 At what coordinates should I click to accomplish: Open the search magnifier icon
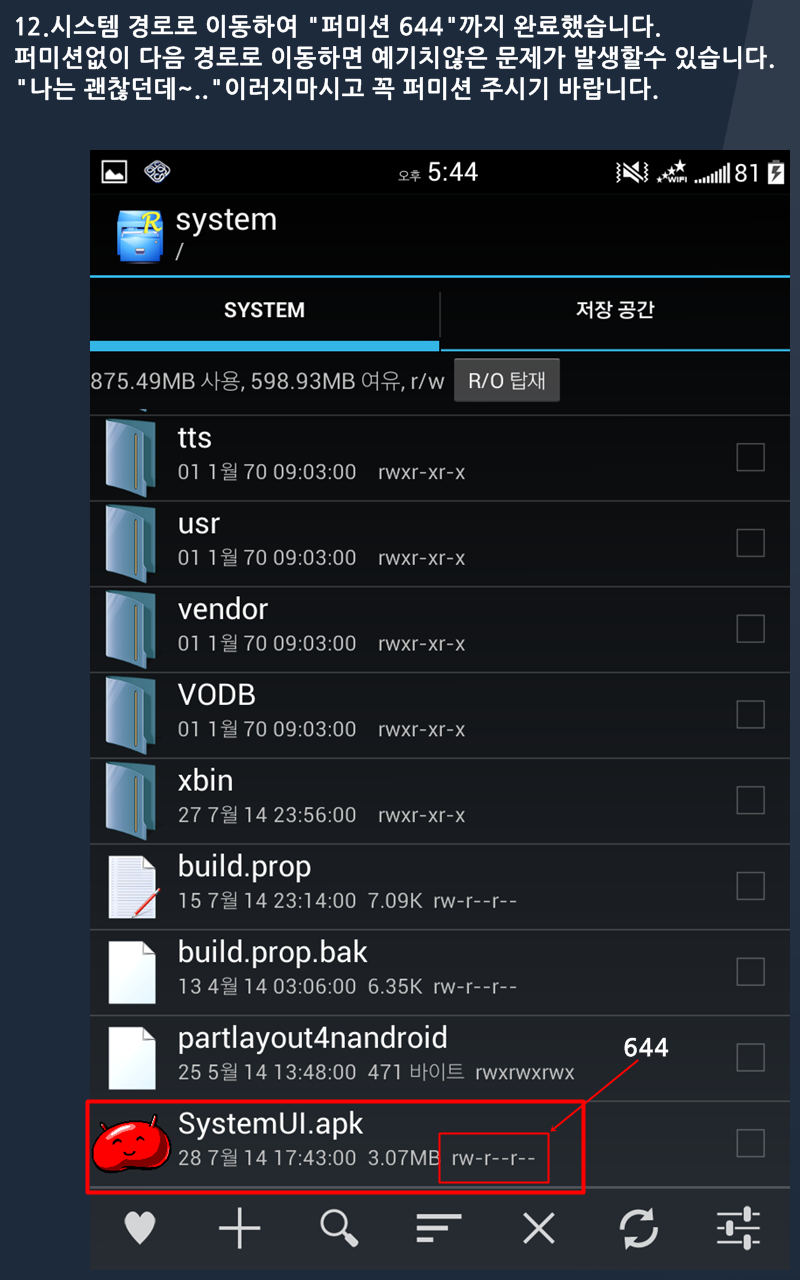[340, 1227]
